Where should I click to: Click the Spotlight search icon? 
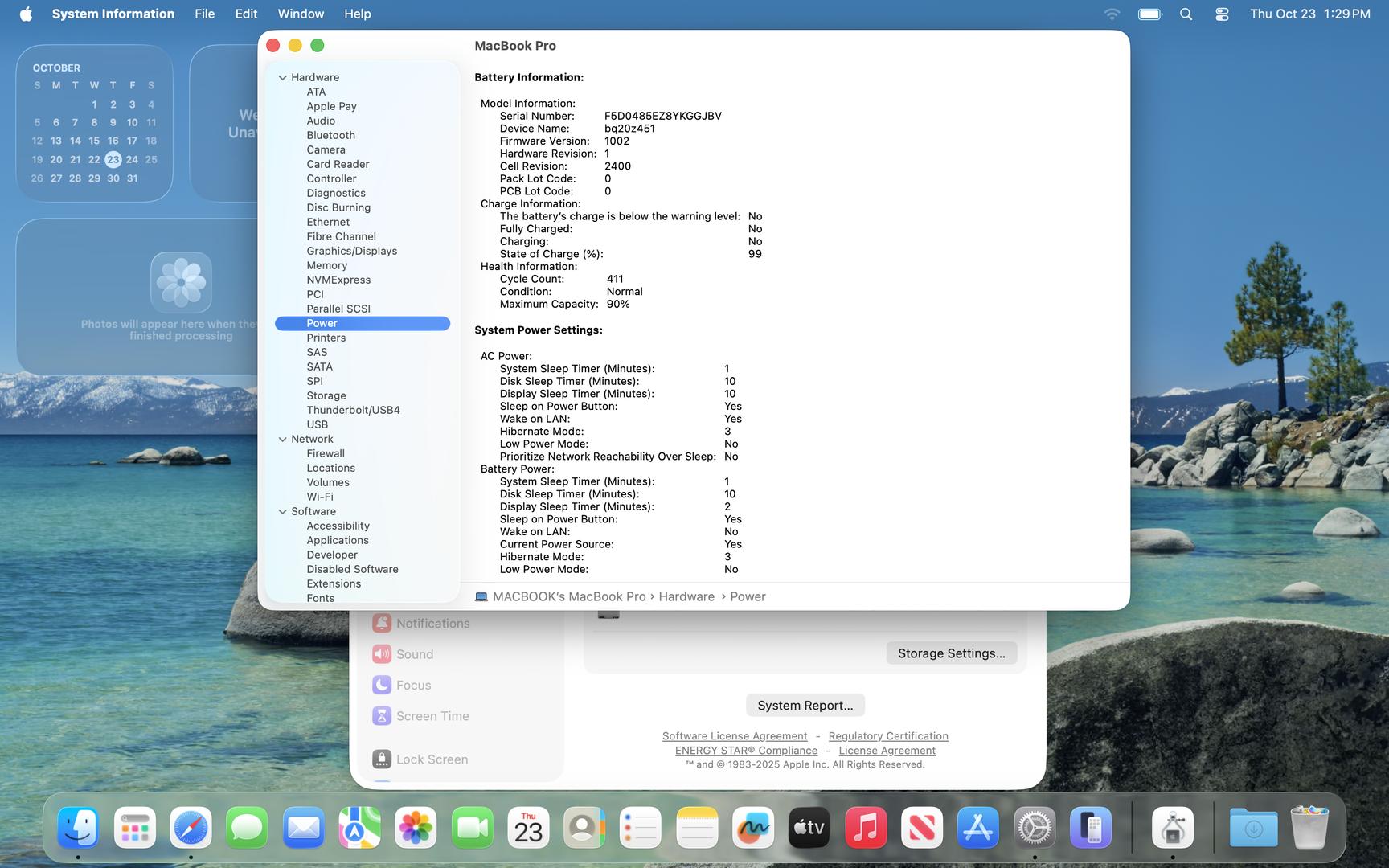(1186, 14)
